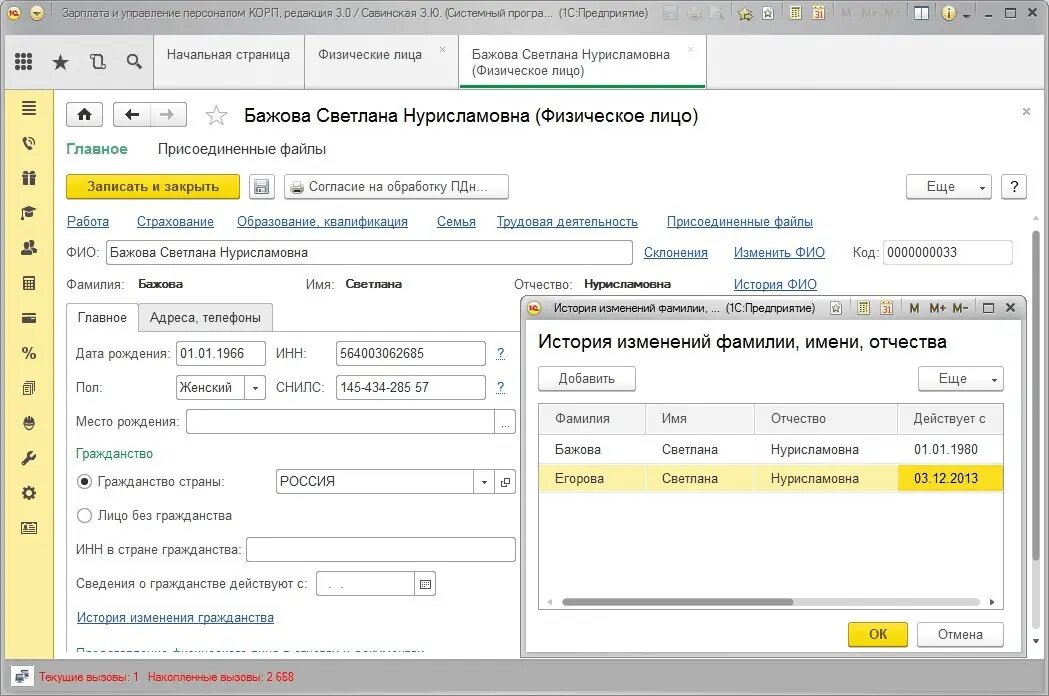Open the Семья link
The width and height of the screenshot is (1049, 696).
[x=456, y=222]
